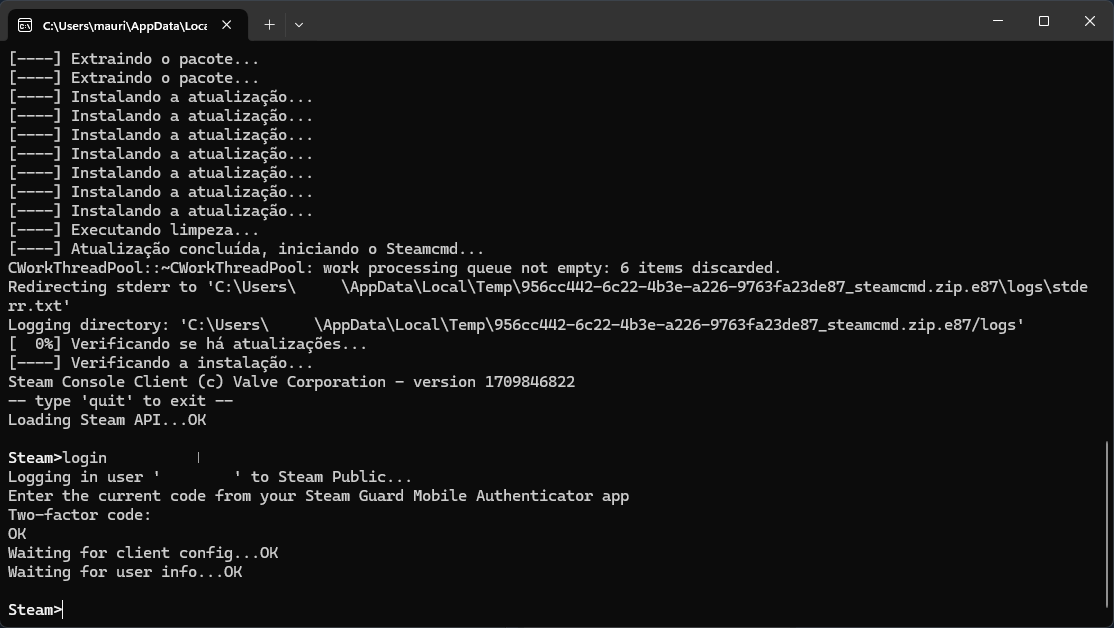Click the 'Loading Steam API...OK' line
This screenshot has width=1114, height=628.
[107, 420]
